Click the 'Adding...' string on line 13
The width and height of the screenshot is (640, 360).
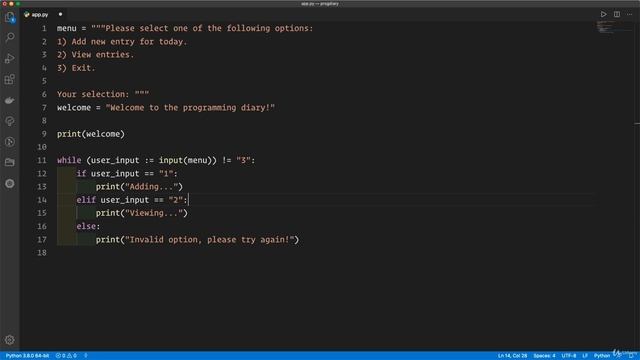click(151, 187)
